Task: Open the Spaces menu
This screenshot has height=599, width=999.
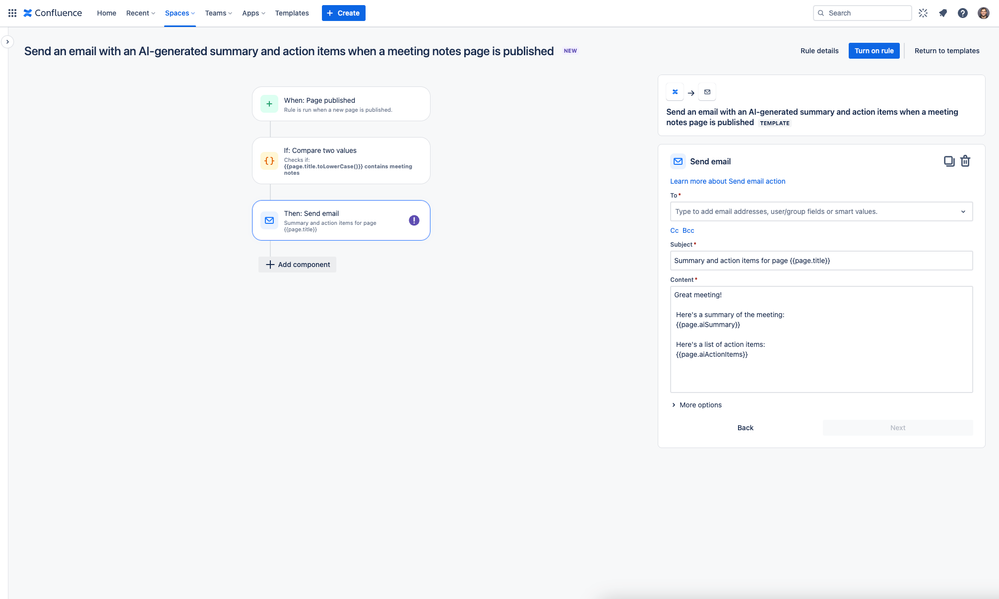Action: (180, 13)
